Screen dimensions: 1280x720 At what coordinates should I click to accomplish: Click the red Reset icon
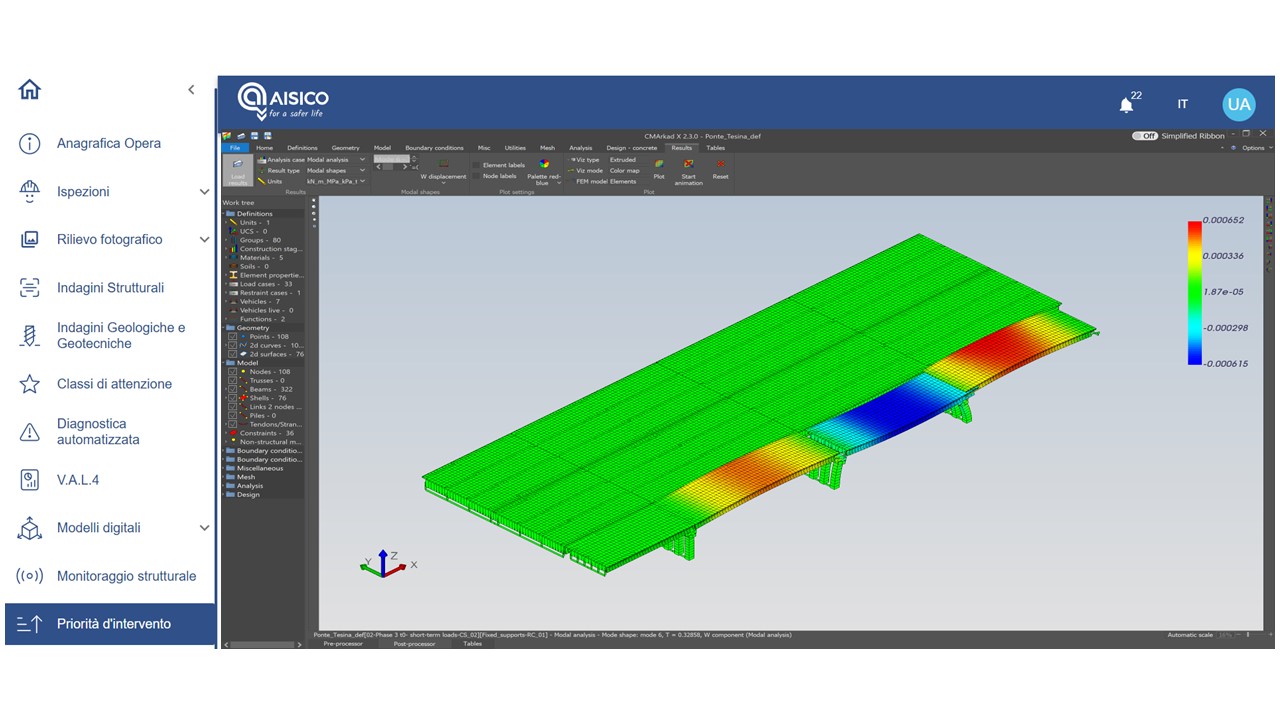pyautogui.click(x=720, y=168)
